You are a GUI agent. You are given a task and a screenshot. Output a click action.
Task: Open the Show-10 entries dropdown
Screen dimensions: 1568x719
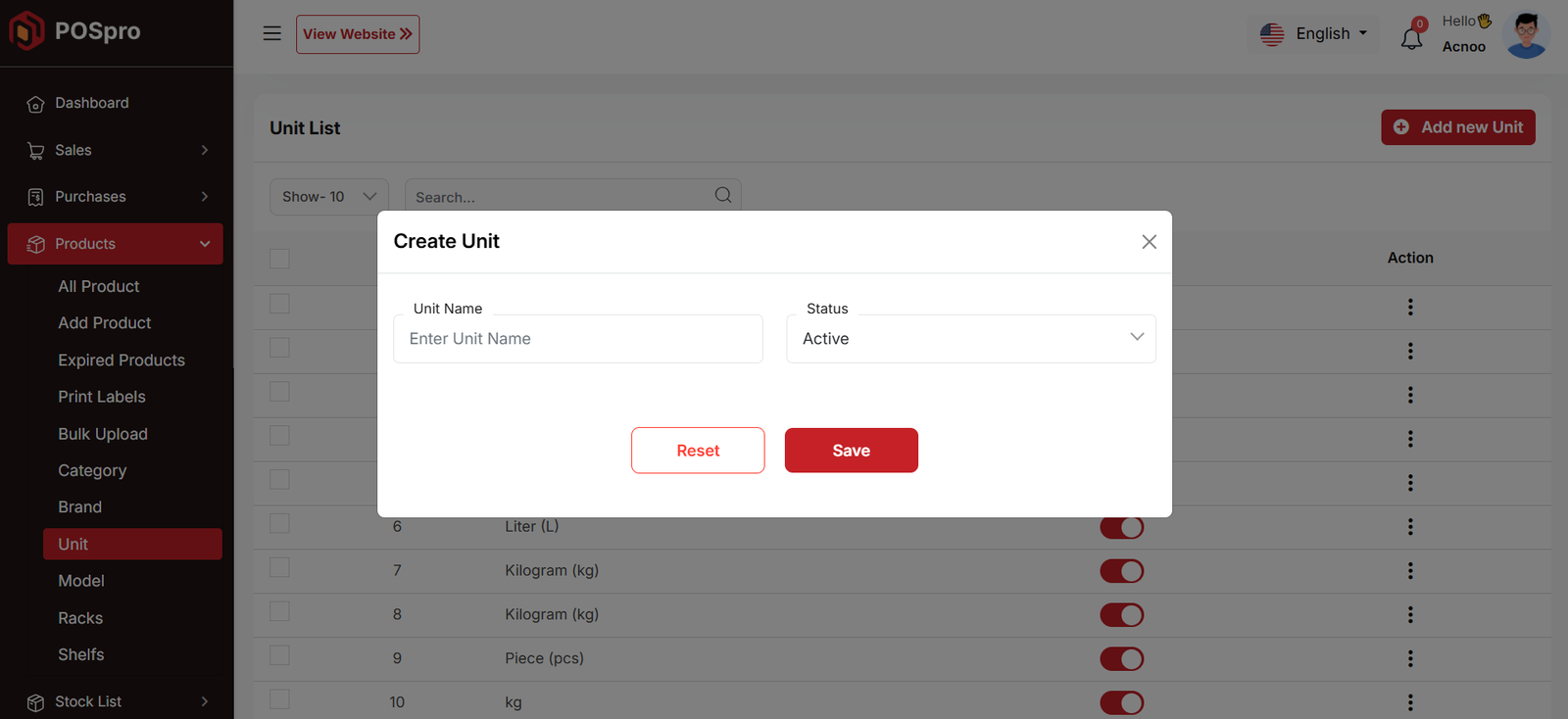[328, 197]
